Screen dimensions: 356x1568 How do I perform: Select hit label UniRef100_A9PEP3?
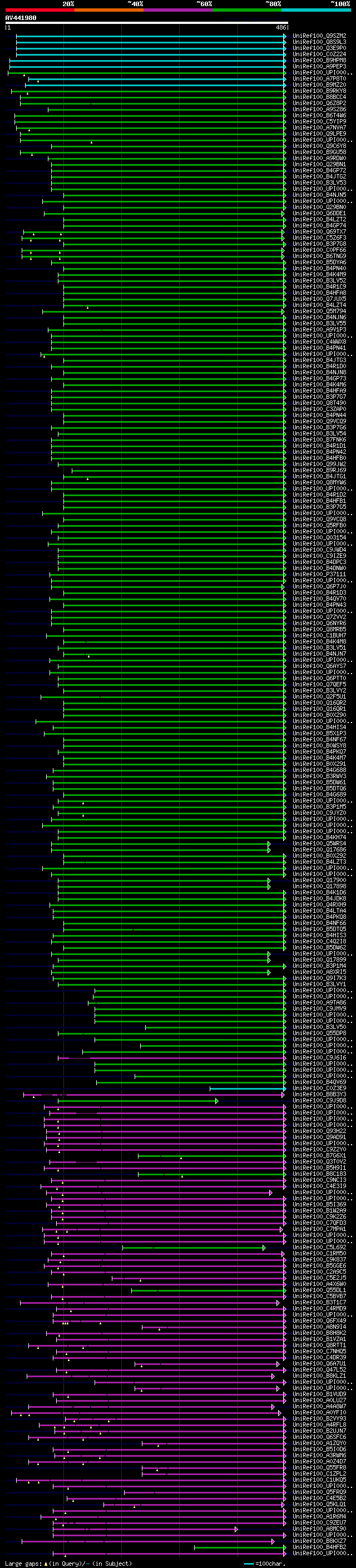coord(319,66)
